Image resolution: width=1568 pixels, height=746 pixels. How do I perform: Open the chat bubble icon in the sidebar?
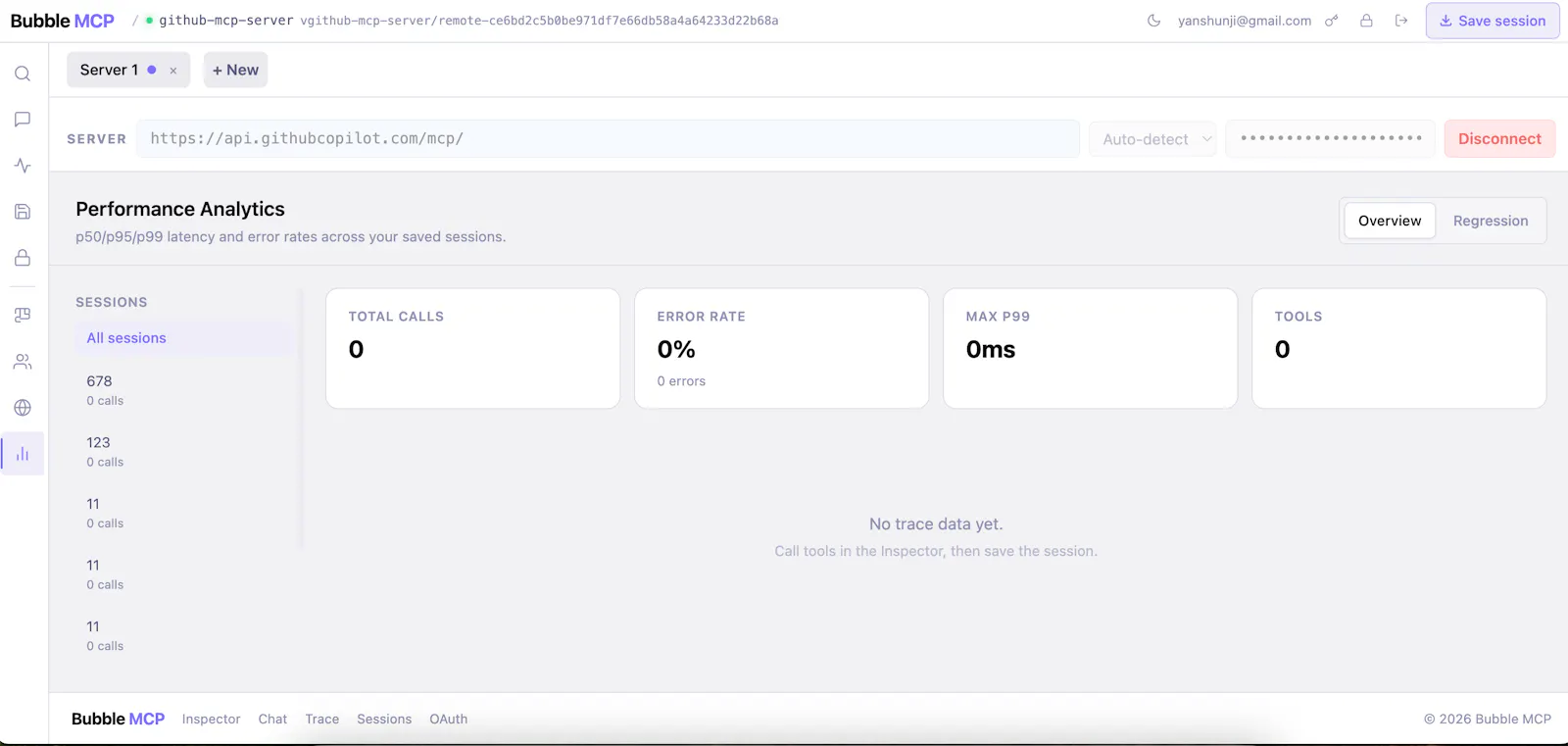pos(23,120)
